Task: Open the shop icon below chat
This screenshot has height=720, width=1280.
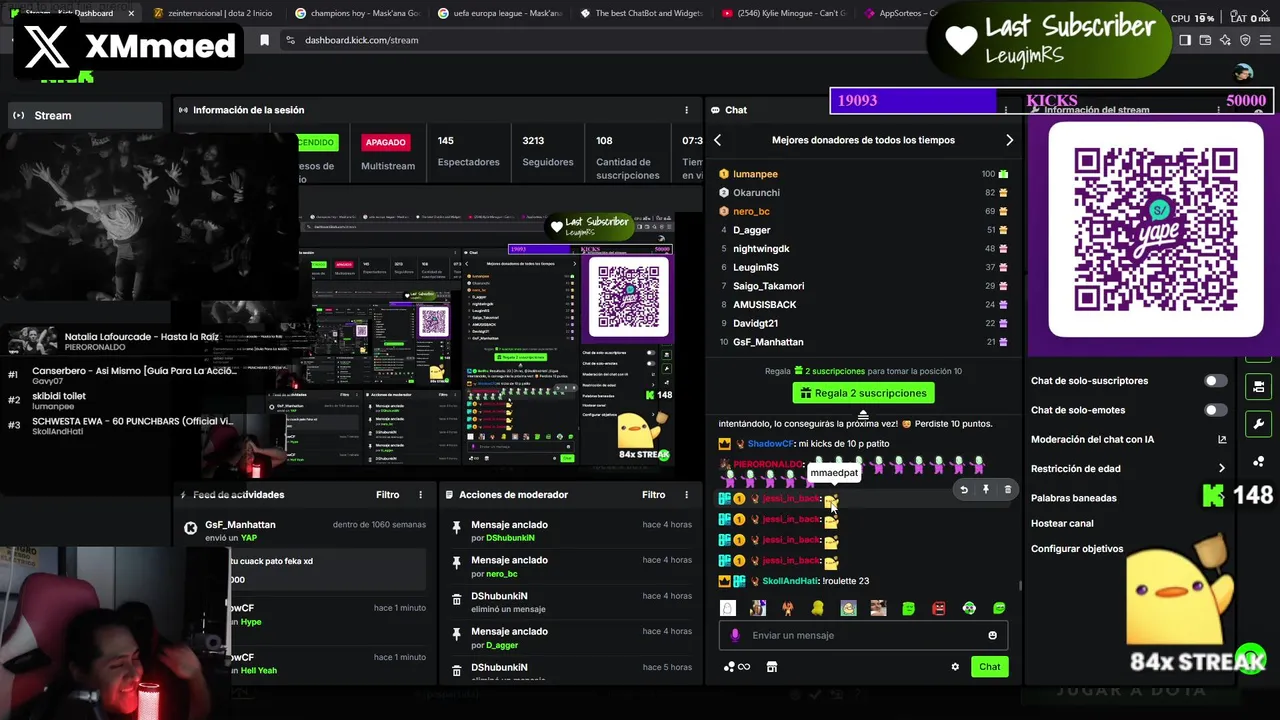Action: click(771, 667)
